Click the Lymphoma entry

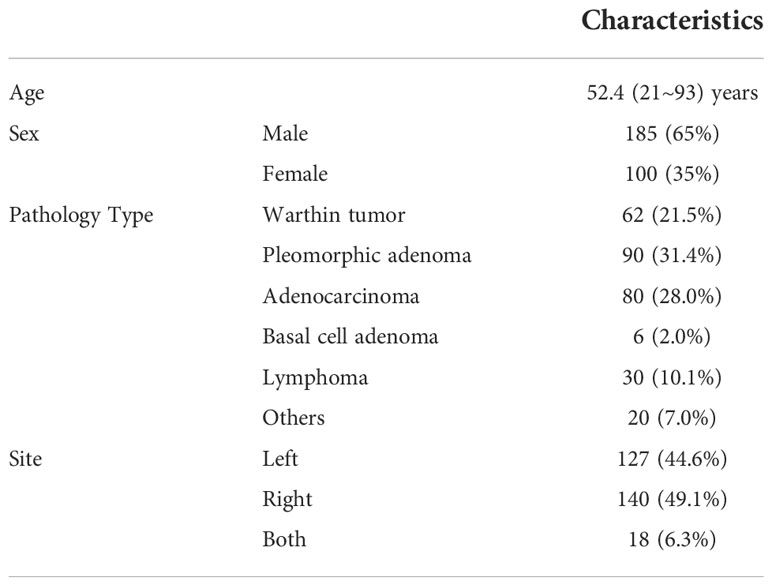click(x=315, y=378)
